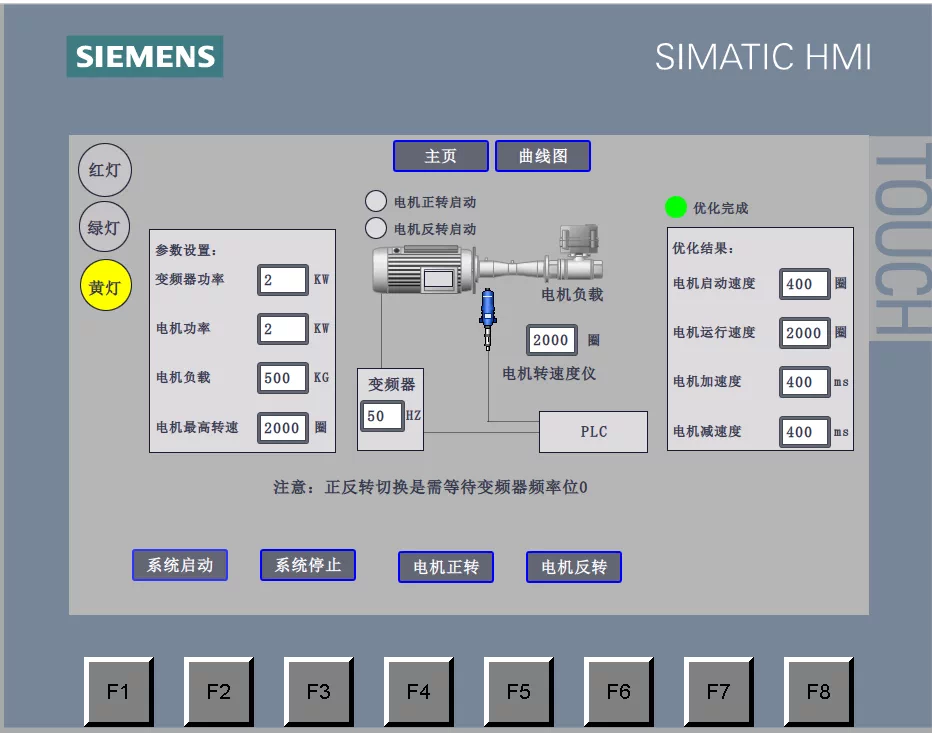This screenshot has height=733, width=932.
Task: Switch to the 主页 tab
Action: (x=440, y=155)
